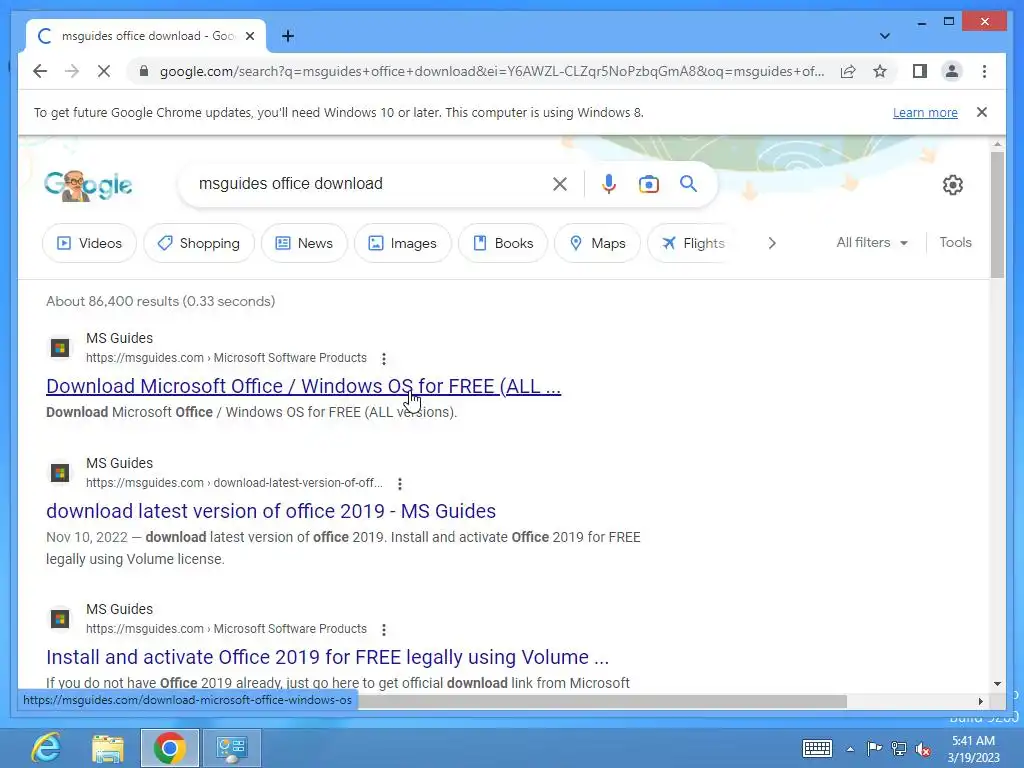Click vertical scrollbar thumb
Viewport: 1024px width, 768px height.
click(997, 215)
